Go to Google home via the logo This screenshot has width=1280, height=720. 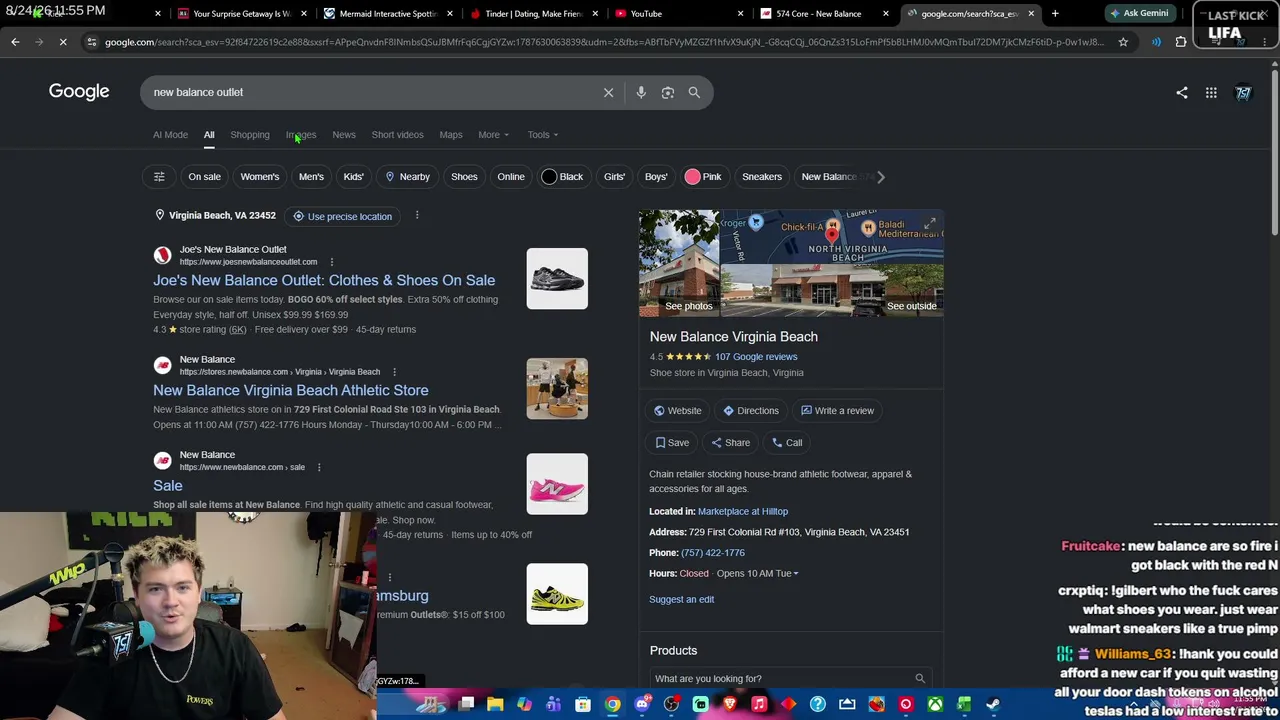pyautogui.click(x=79, y=92)
